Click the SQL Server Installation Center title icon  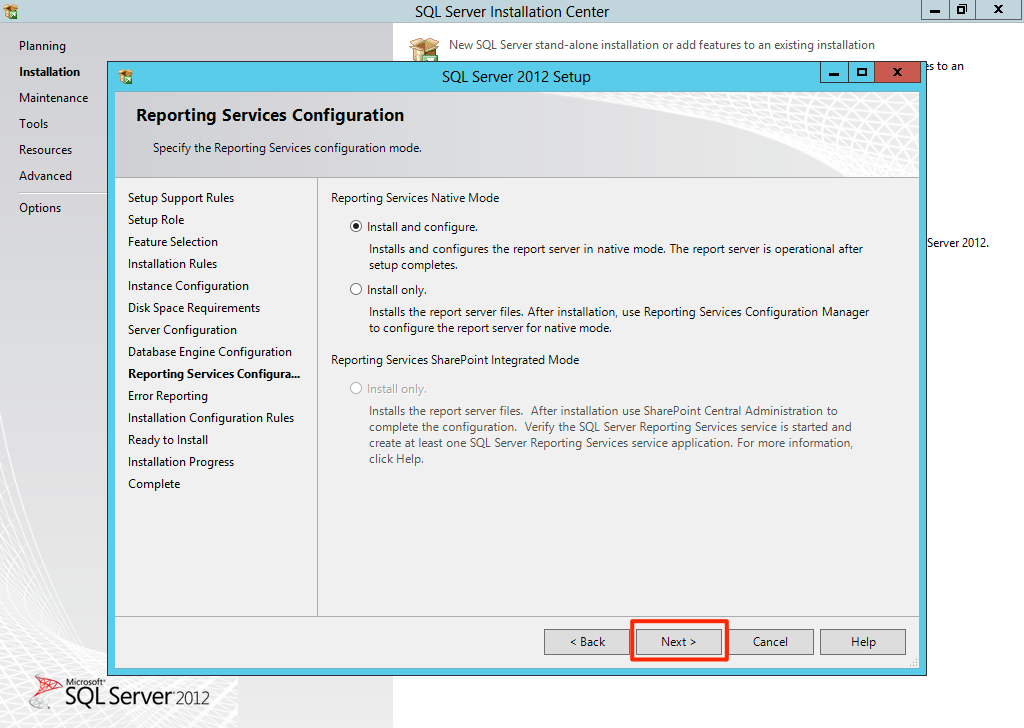coord(10,11)
